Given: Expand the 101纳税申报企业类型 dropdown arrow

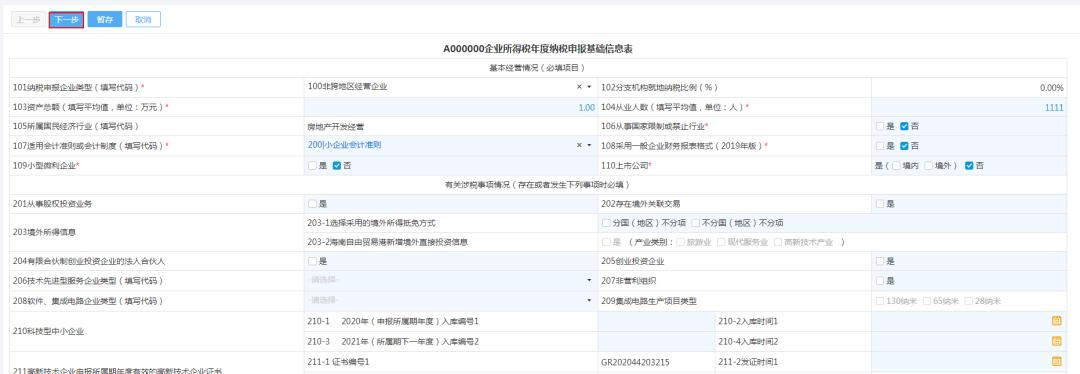Looking at the screenshot, I should (590, 87).
